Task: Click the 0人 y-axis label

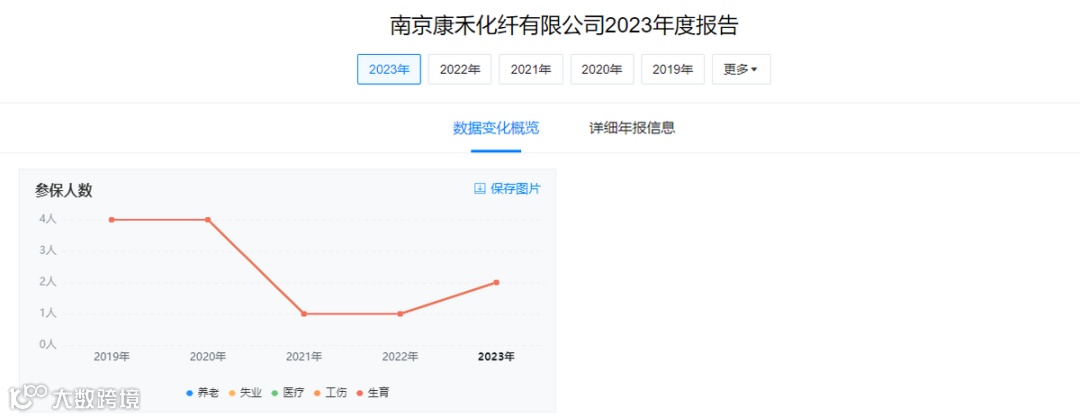Action: coord(48,344)
